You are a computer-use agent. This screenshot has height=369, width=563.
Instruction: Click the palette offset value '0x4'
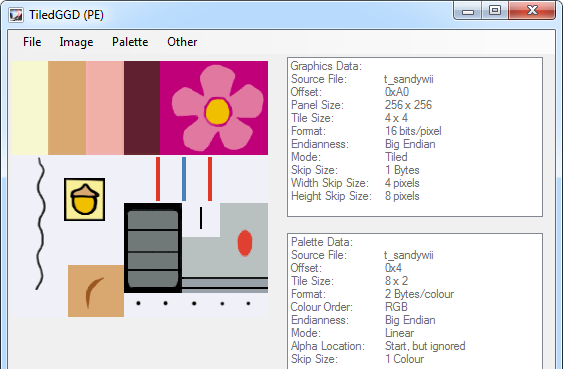393,268
